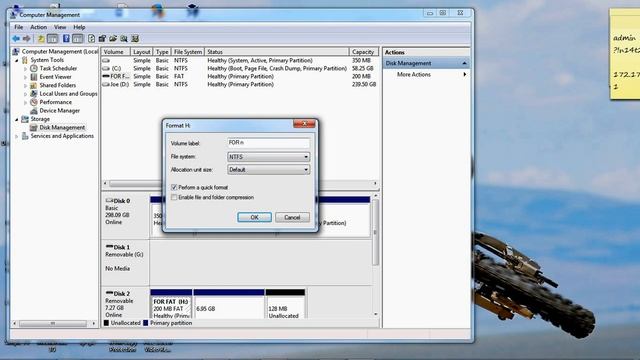Open the Help menu
640x360 pixels.
[79, 27]
